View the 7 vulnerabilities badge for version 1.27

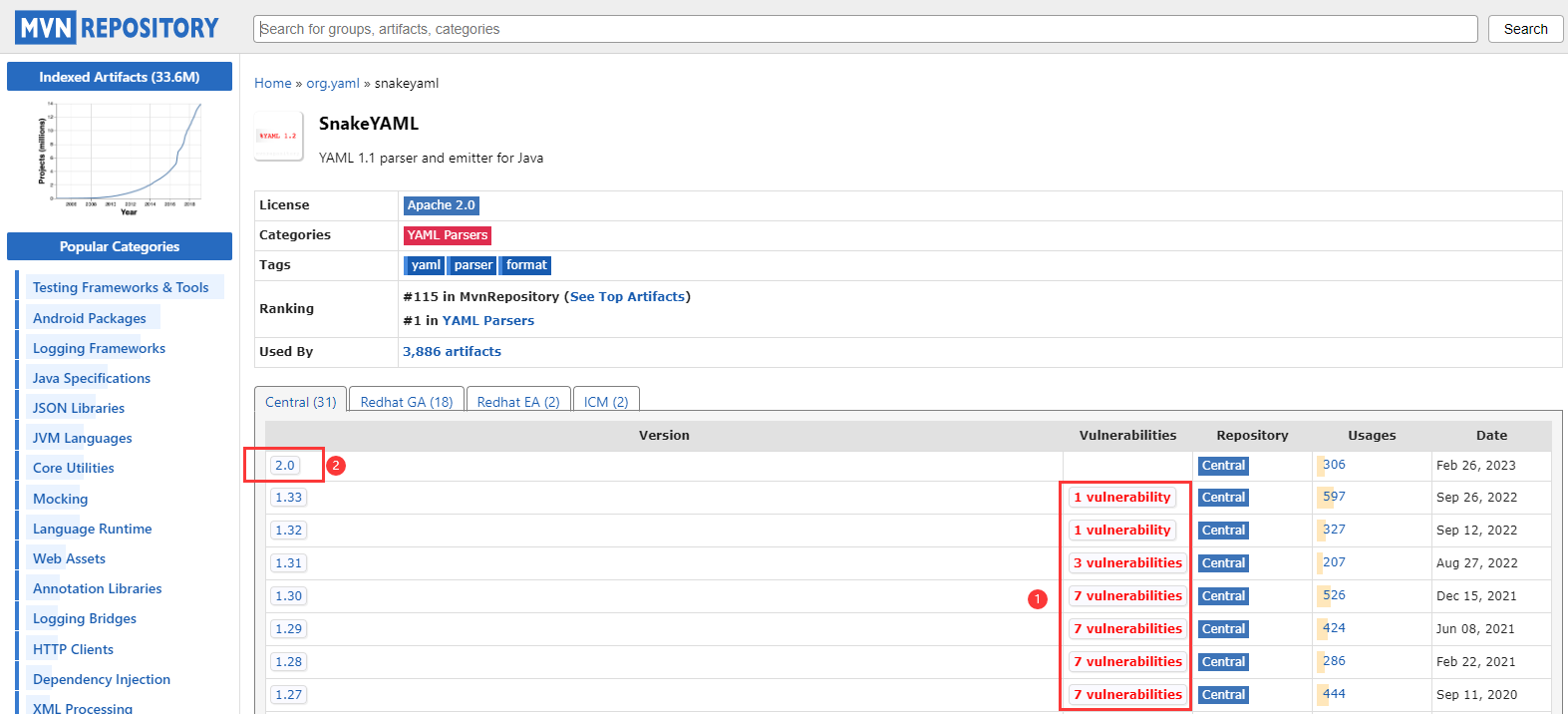click(x=1128, y=695)
